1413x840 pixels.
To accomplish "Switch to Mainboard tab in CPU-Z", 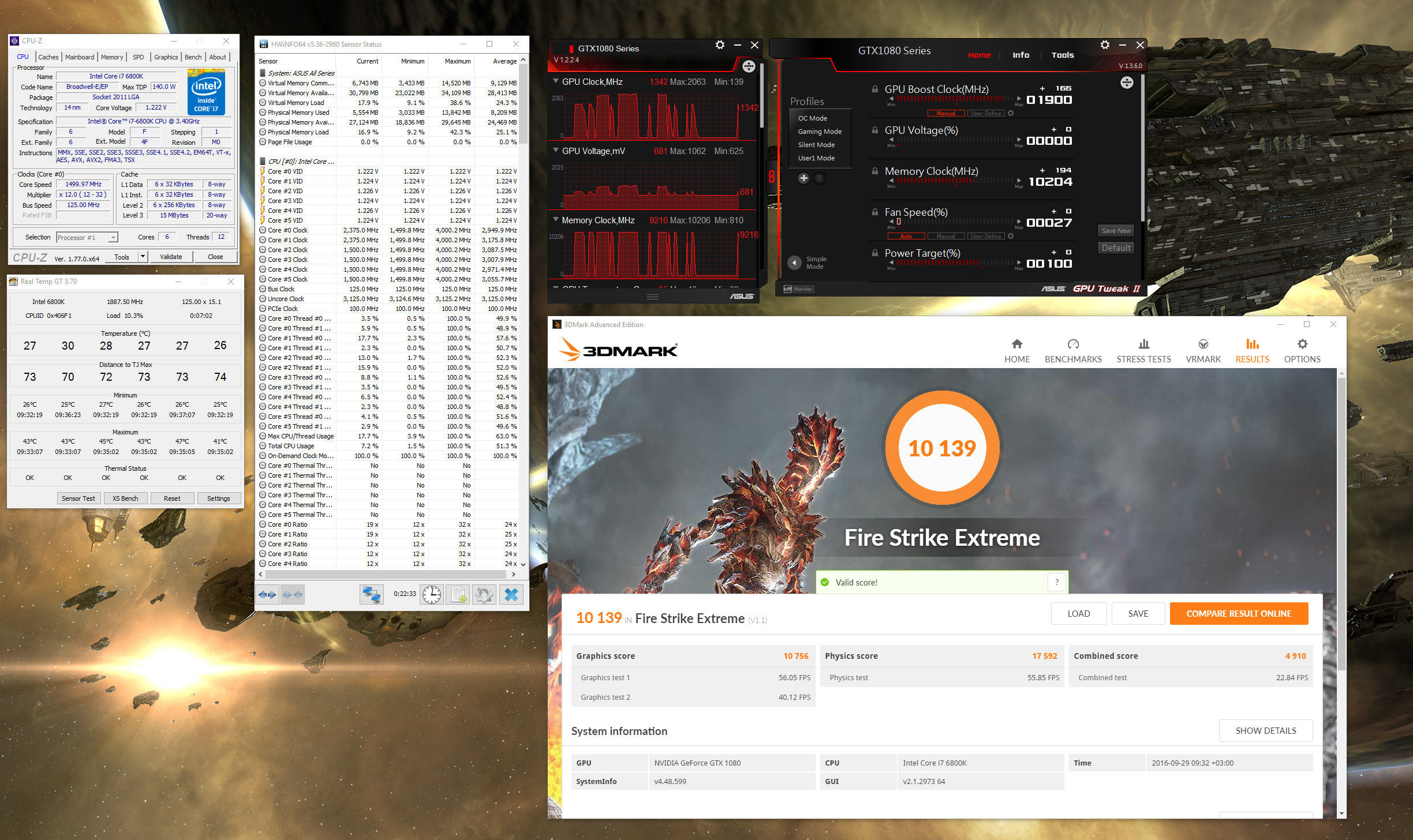I will click(80, 57).
